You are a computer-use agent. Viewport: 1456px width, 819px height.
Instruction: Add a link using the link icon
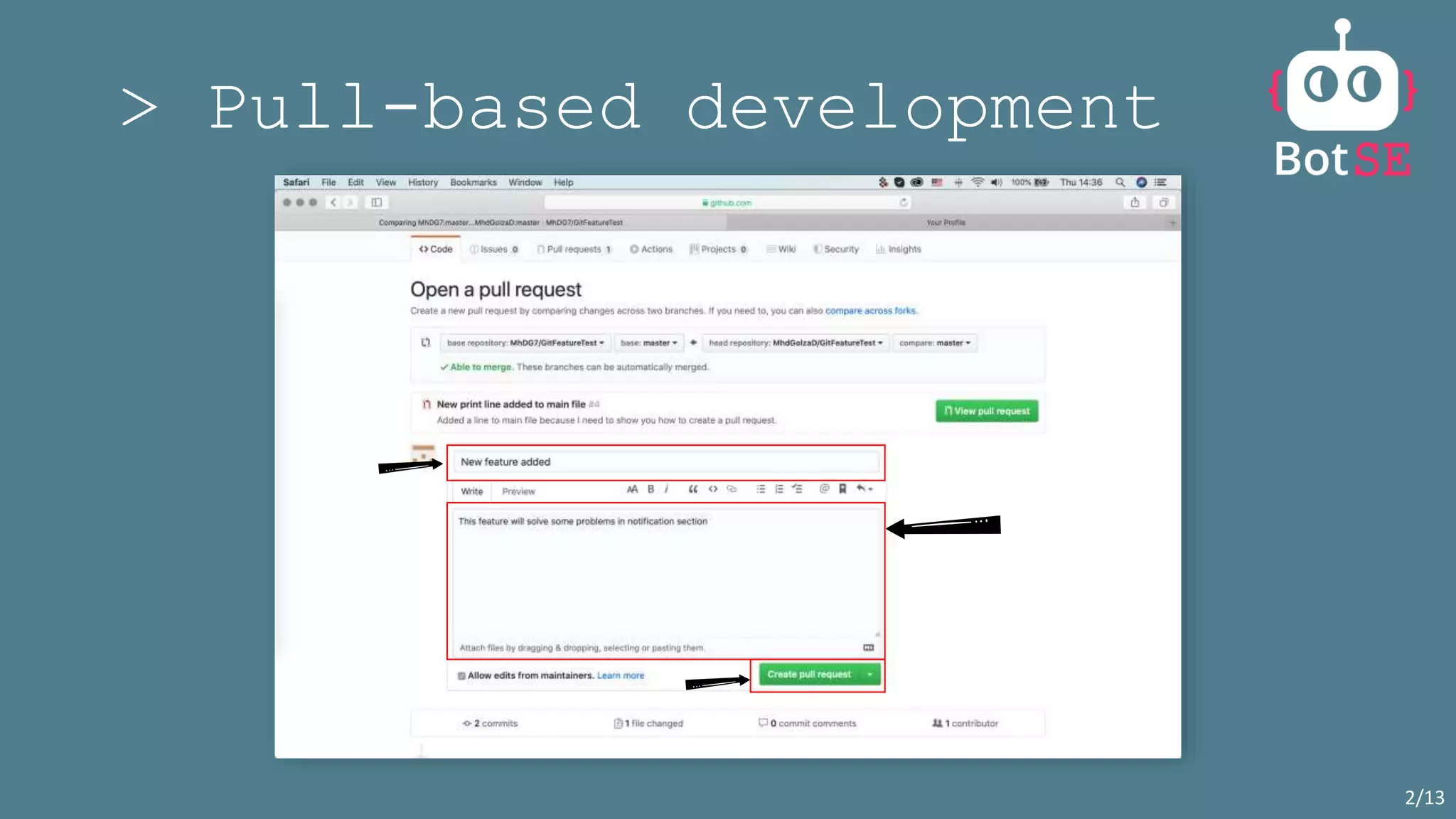[732, 489]
